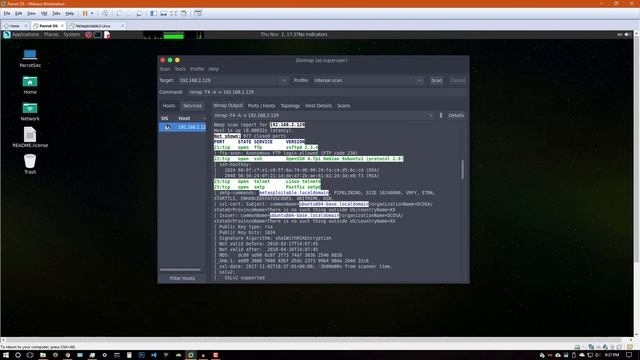Screen dimensions: 640x360
Task: Click the Nmap output vertical scrollbar
Action: (x=462, y=169)
